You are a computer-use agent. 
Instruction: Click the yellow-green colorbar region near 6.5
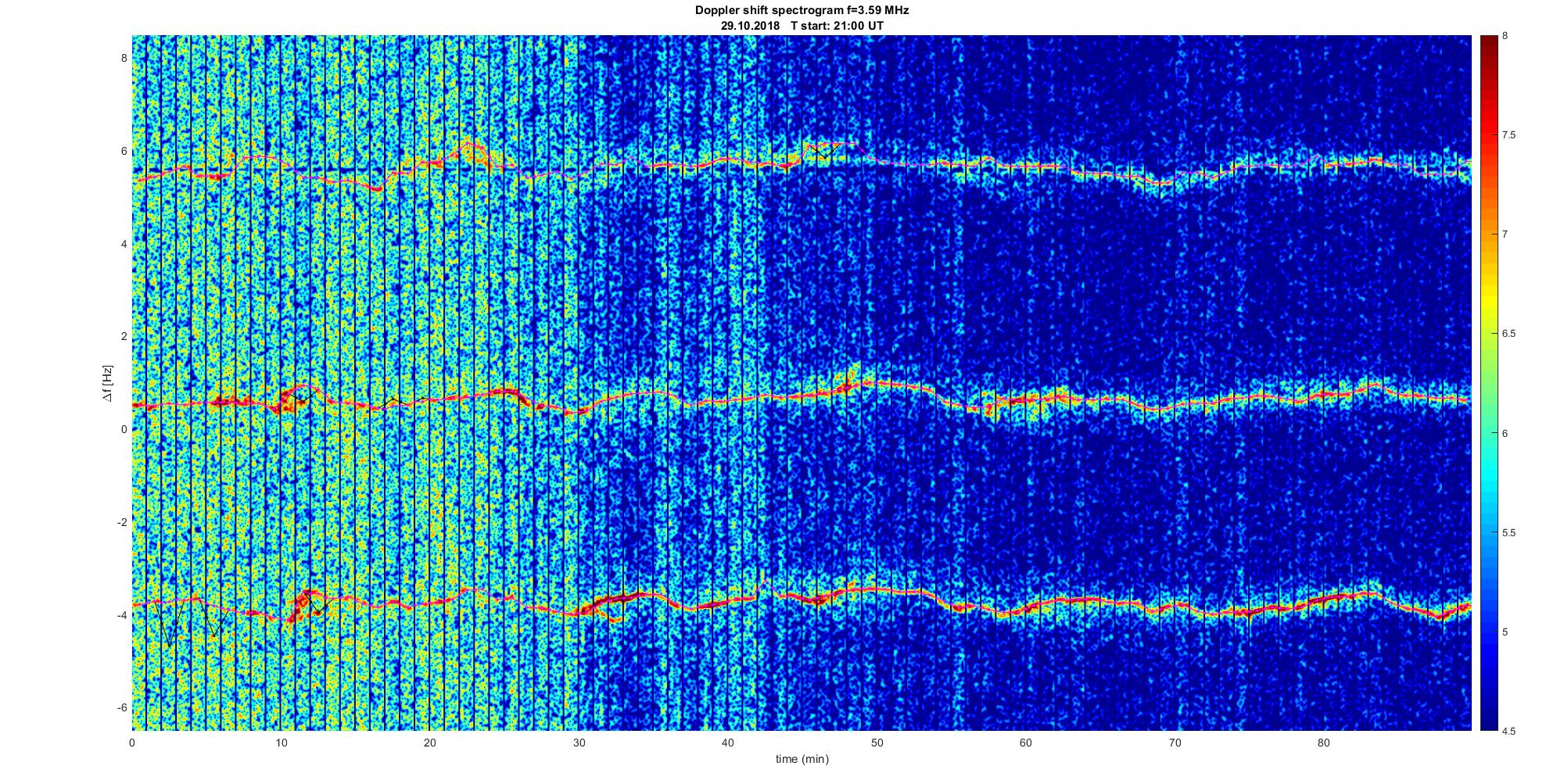tap(1488, 334)
